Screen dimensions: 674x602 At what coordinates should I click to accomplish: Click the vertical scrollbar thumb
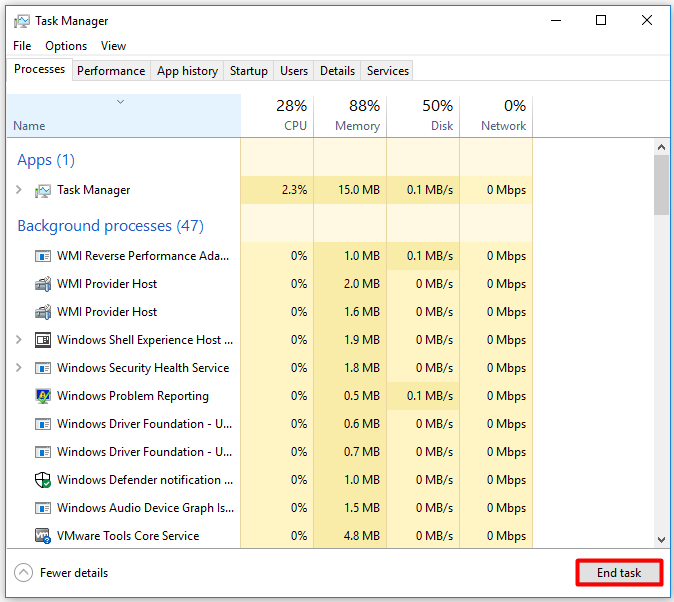pos(661,185)
